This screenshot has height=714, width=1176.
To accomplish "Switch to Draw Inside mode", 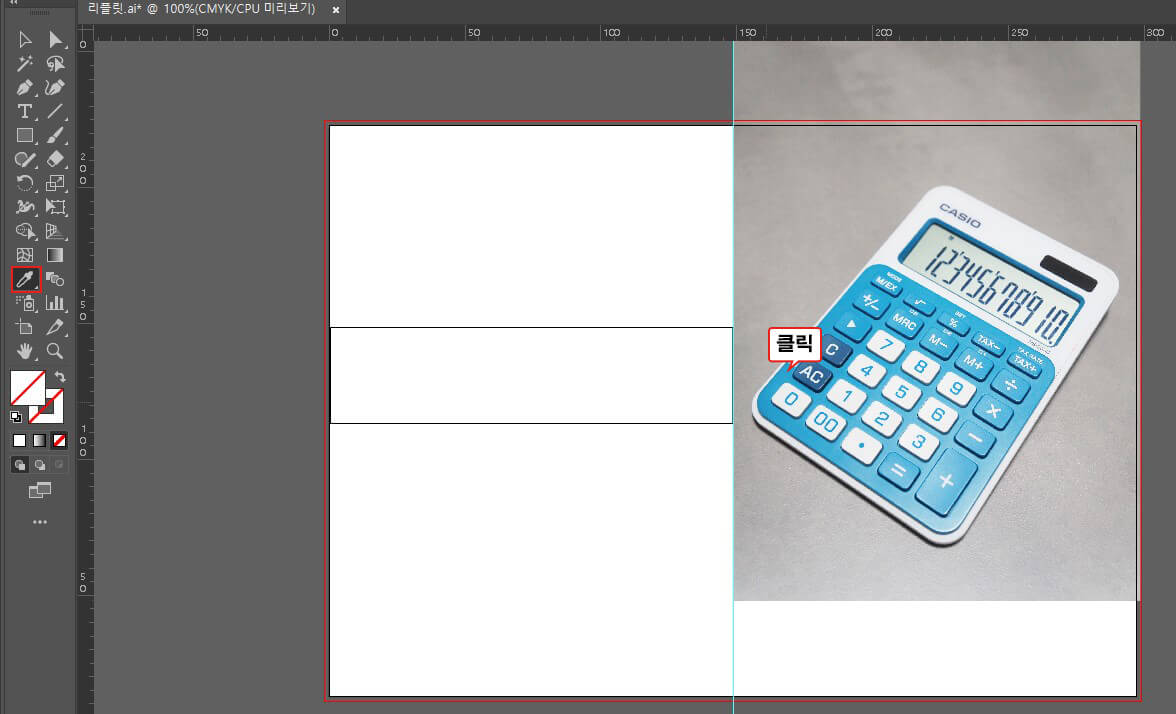I will pyautogui.click(x=59, y=465).
